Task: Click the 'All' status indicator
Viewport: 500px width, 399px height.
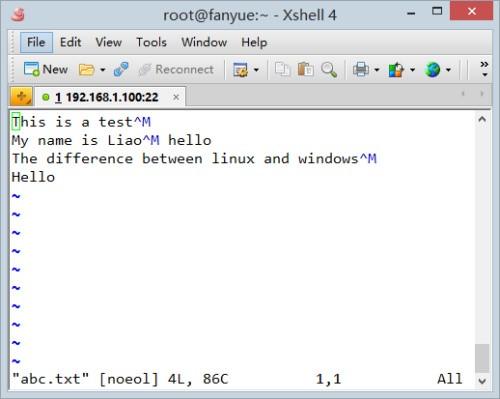Action: (x=450, y=379)
